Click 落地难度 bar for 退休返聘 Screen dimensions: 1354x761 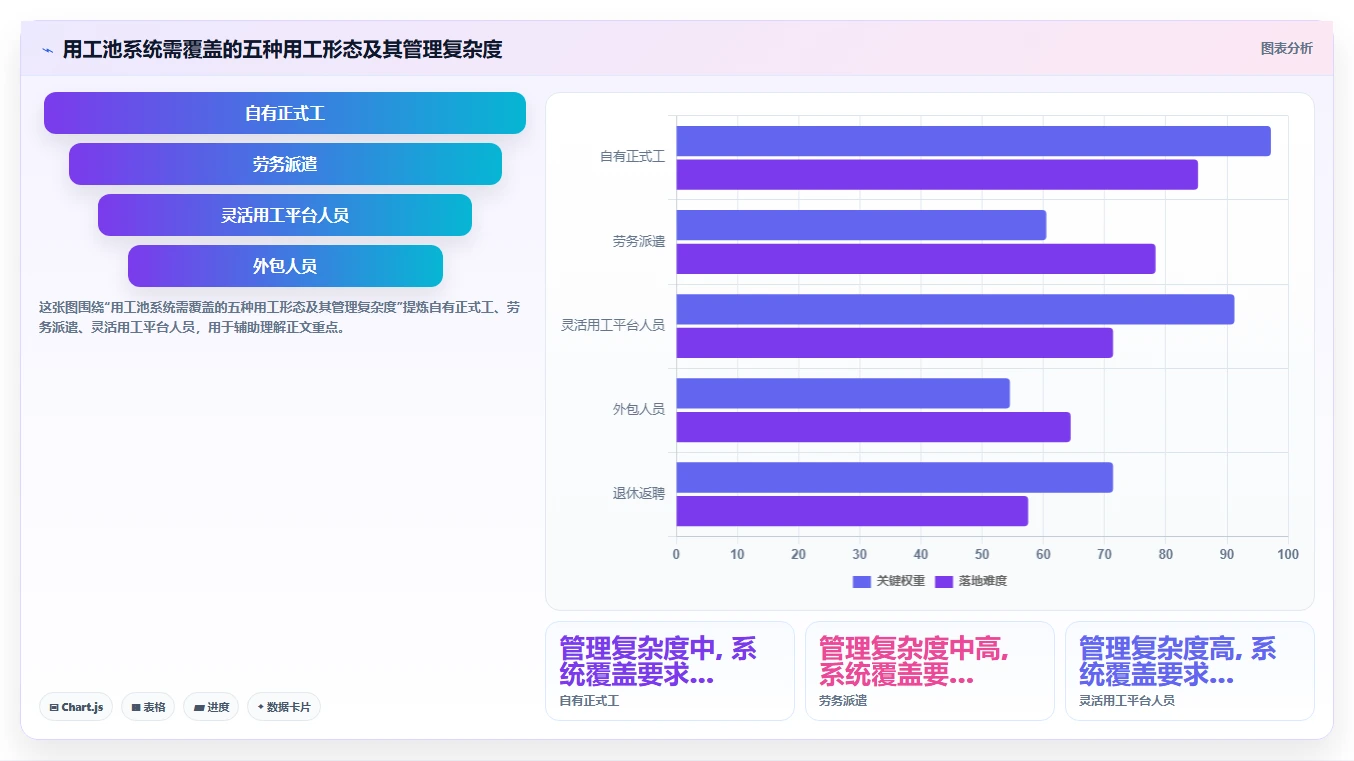pyautogui.click(x=852, y=511)
